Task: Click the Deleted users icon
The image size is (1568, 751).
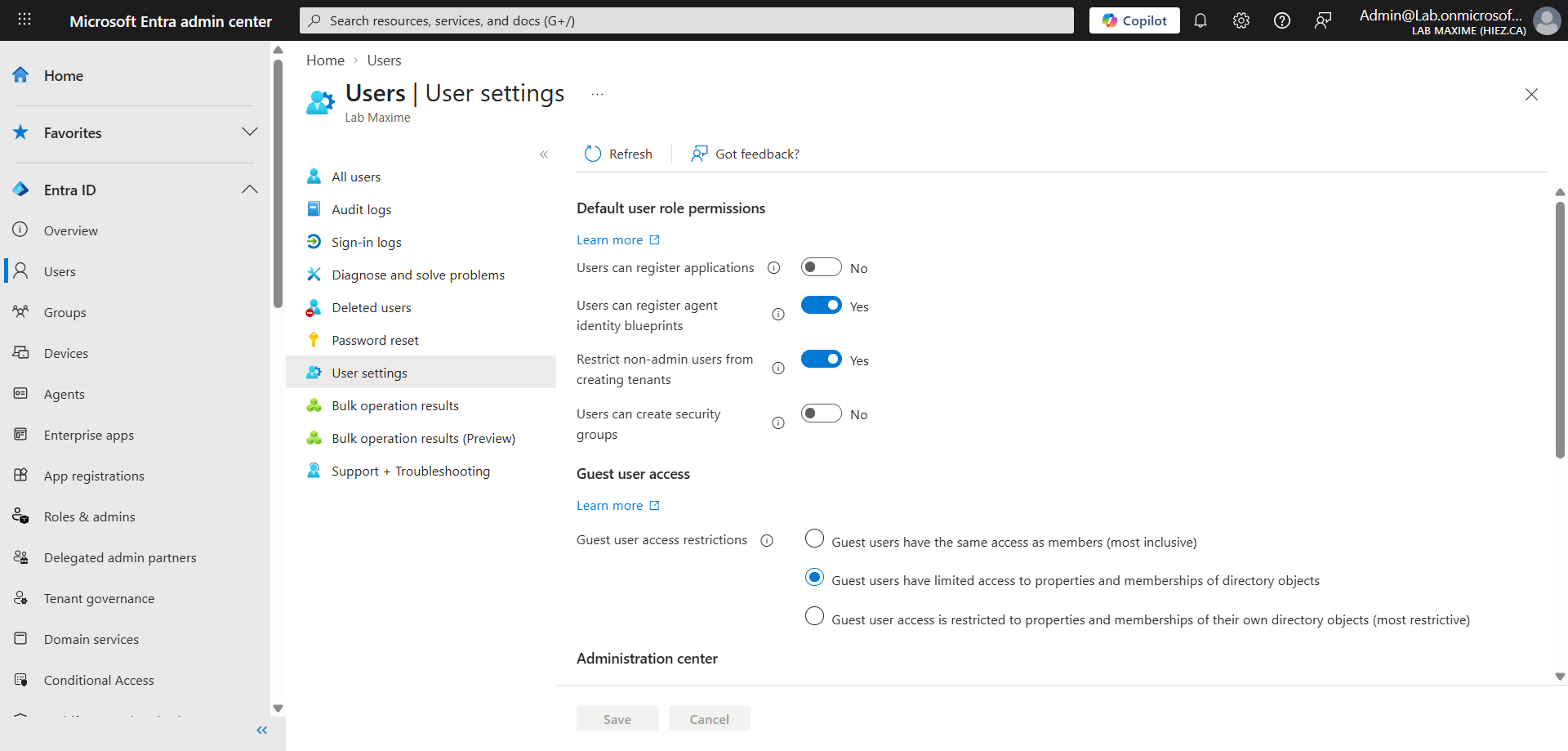Action: point(314,308)
